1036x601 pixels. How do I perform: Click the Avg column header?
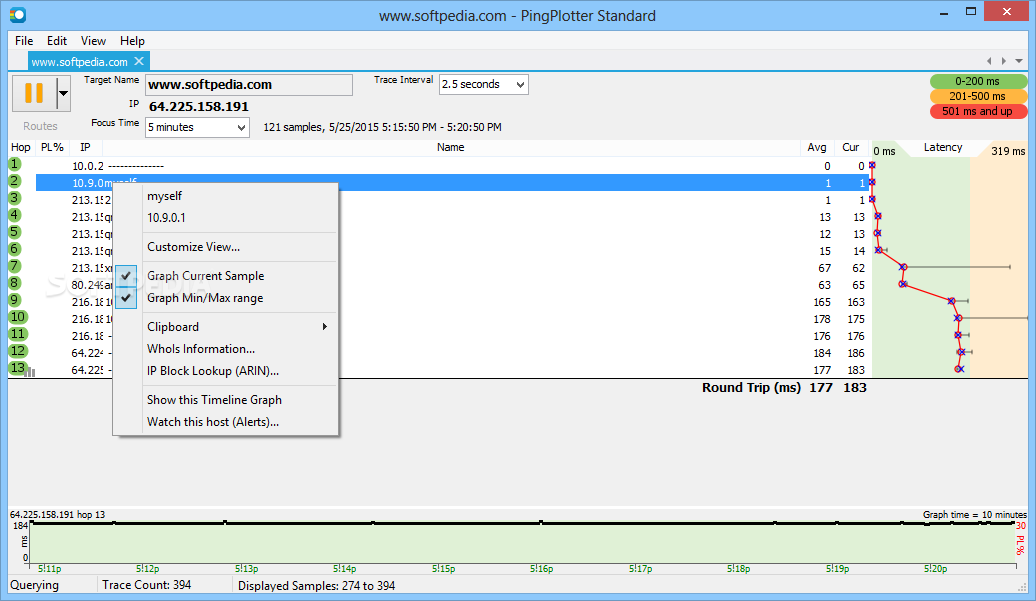click(x=817, y=147)
